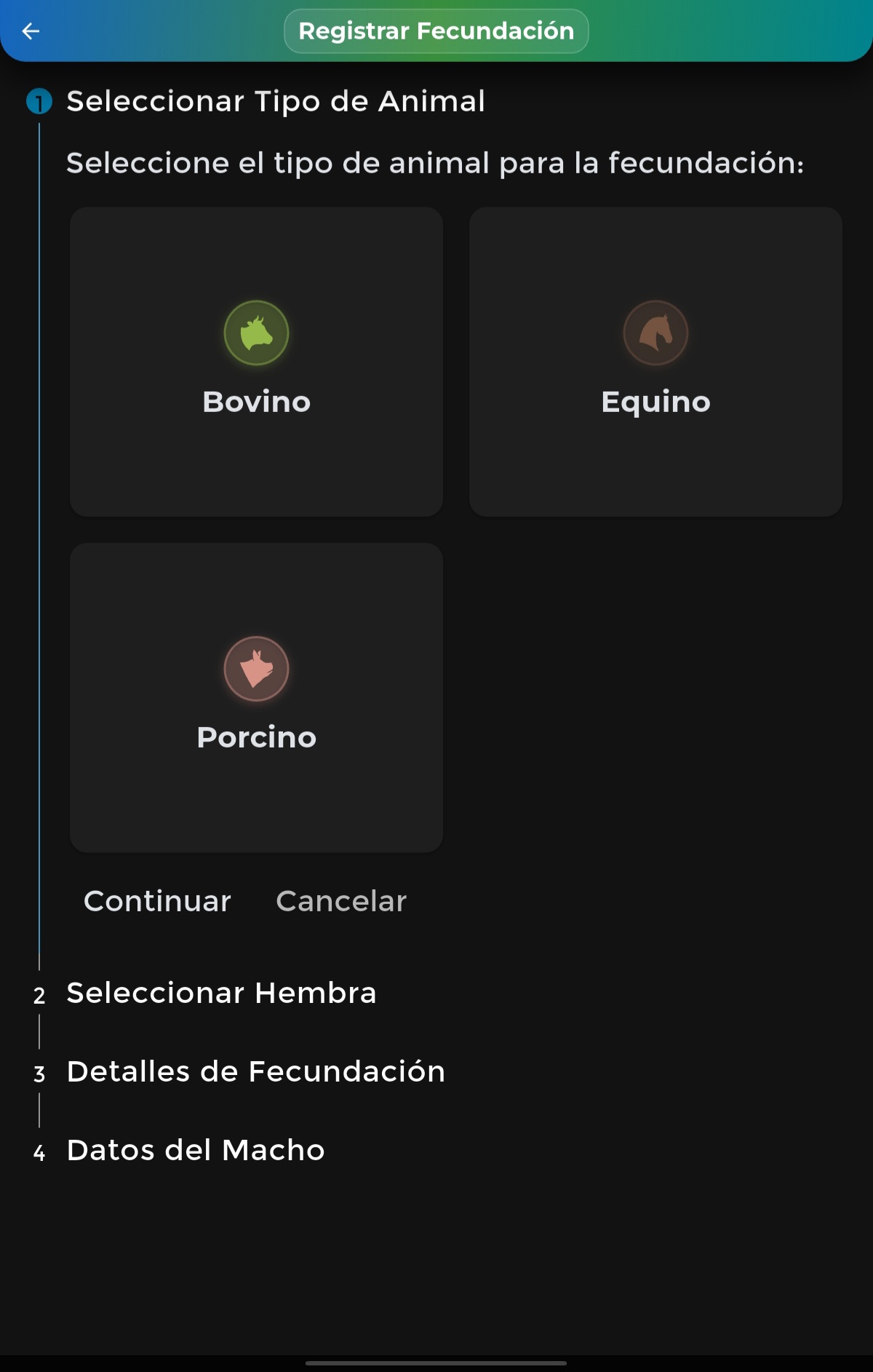This screenshot has width=873, height=1372.
Task: Expand the Detalles de Fecundación step
Action: (x=255, y=1071)
